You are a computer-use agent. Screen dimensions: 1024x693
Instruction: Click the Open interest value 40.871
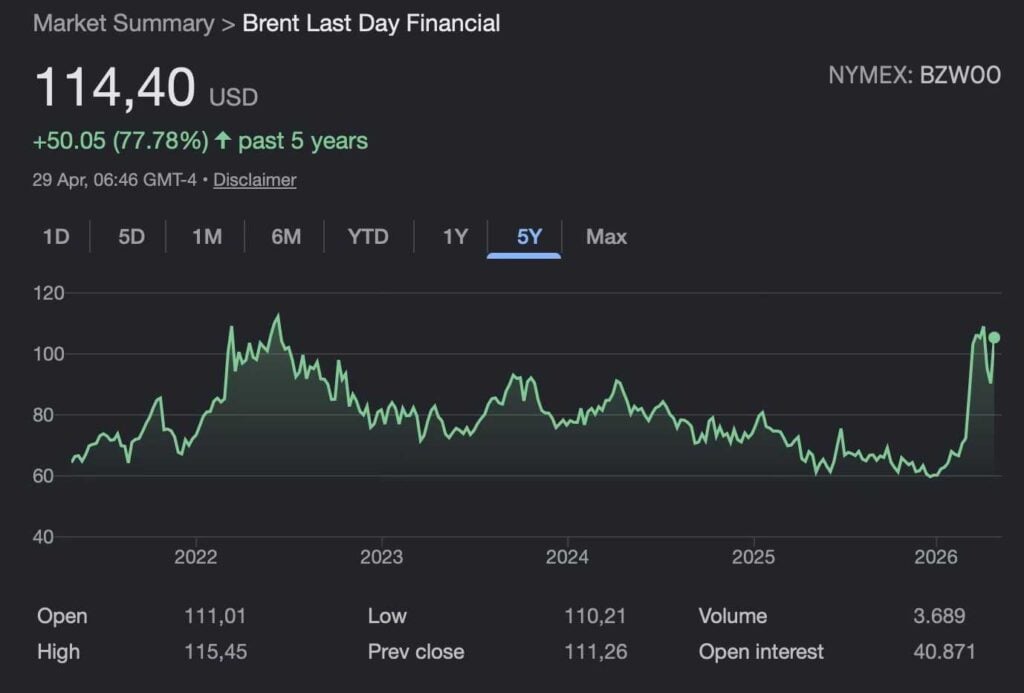pyautogui.click(x=941, y=652)
